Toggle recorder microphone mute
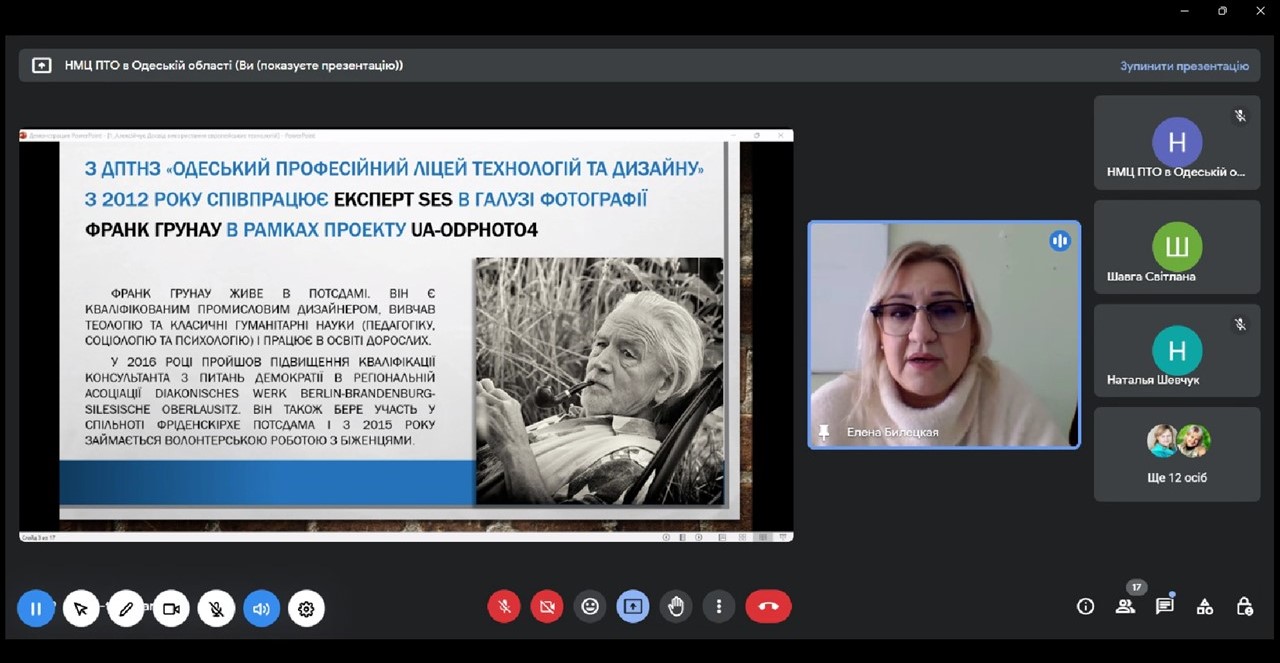 click(216, 608)
